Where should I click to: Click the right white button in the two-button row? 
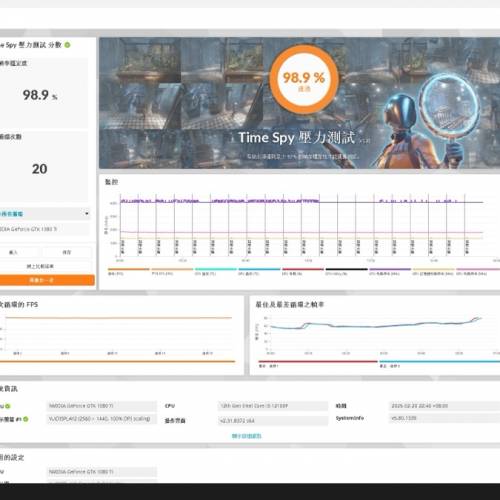[67, 252]
